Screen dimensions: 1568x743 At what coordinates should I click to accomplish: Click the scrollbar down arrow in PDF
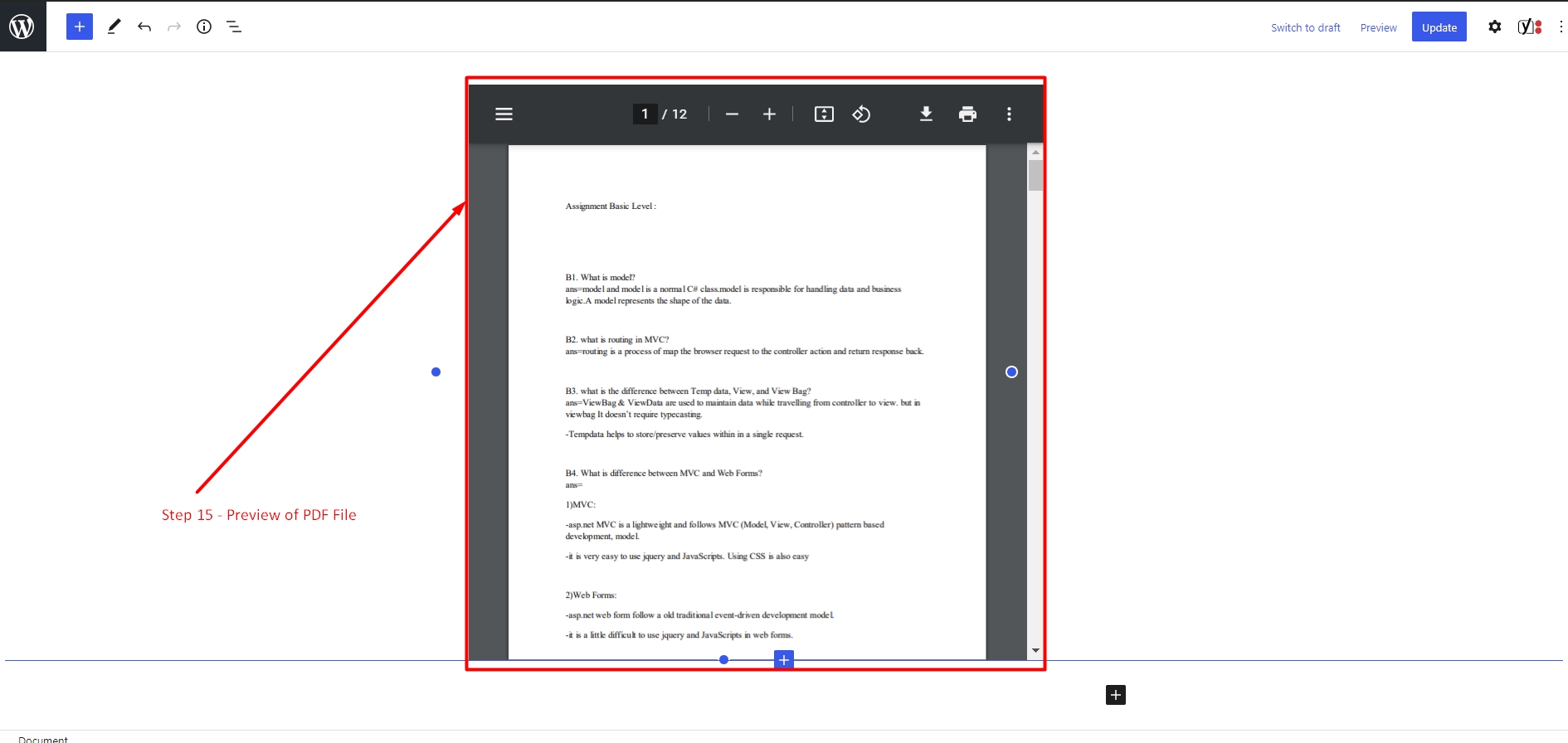coord(1035,651)
